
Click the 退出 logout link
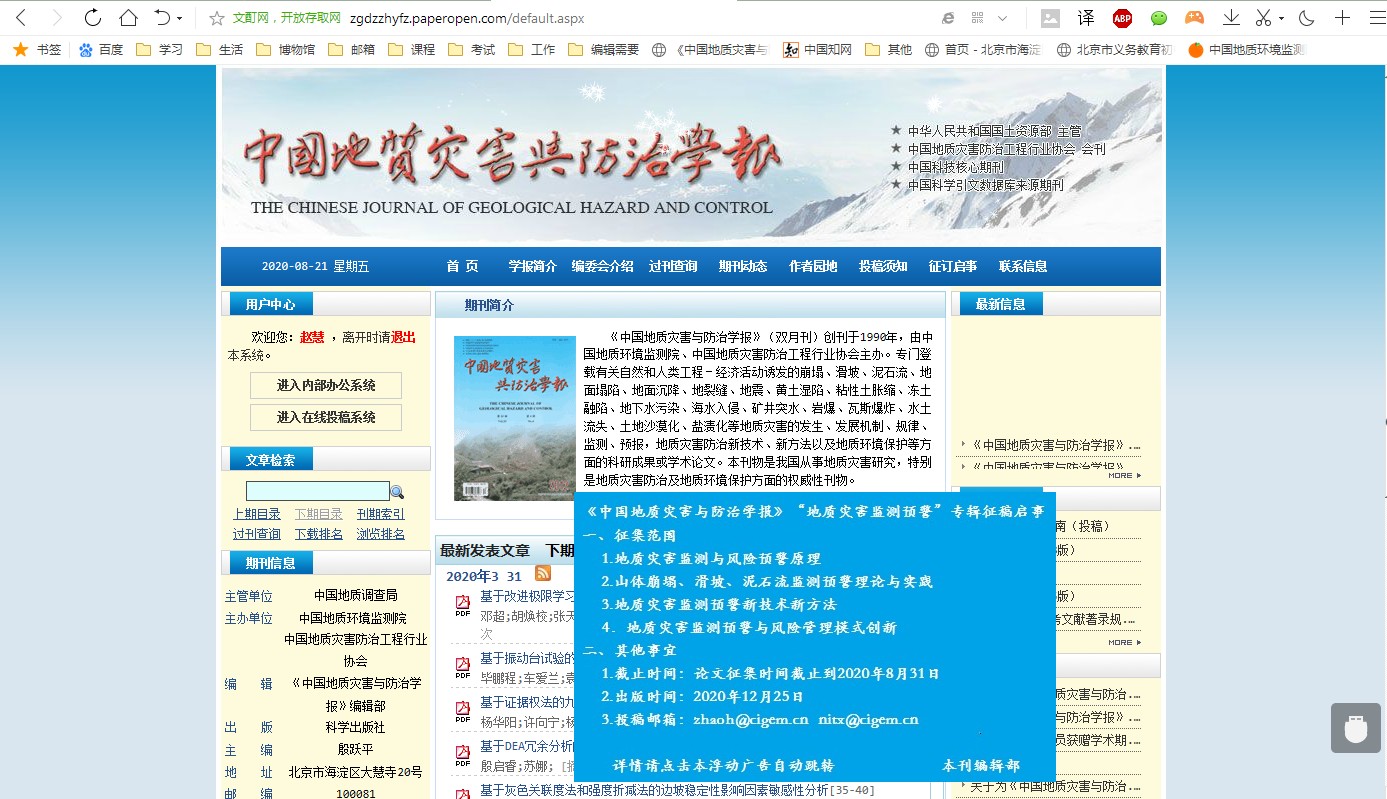[403, 337]
